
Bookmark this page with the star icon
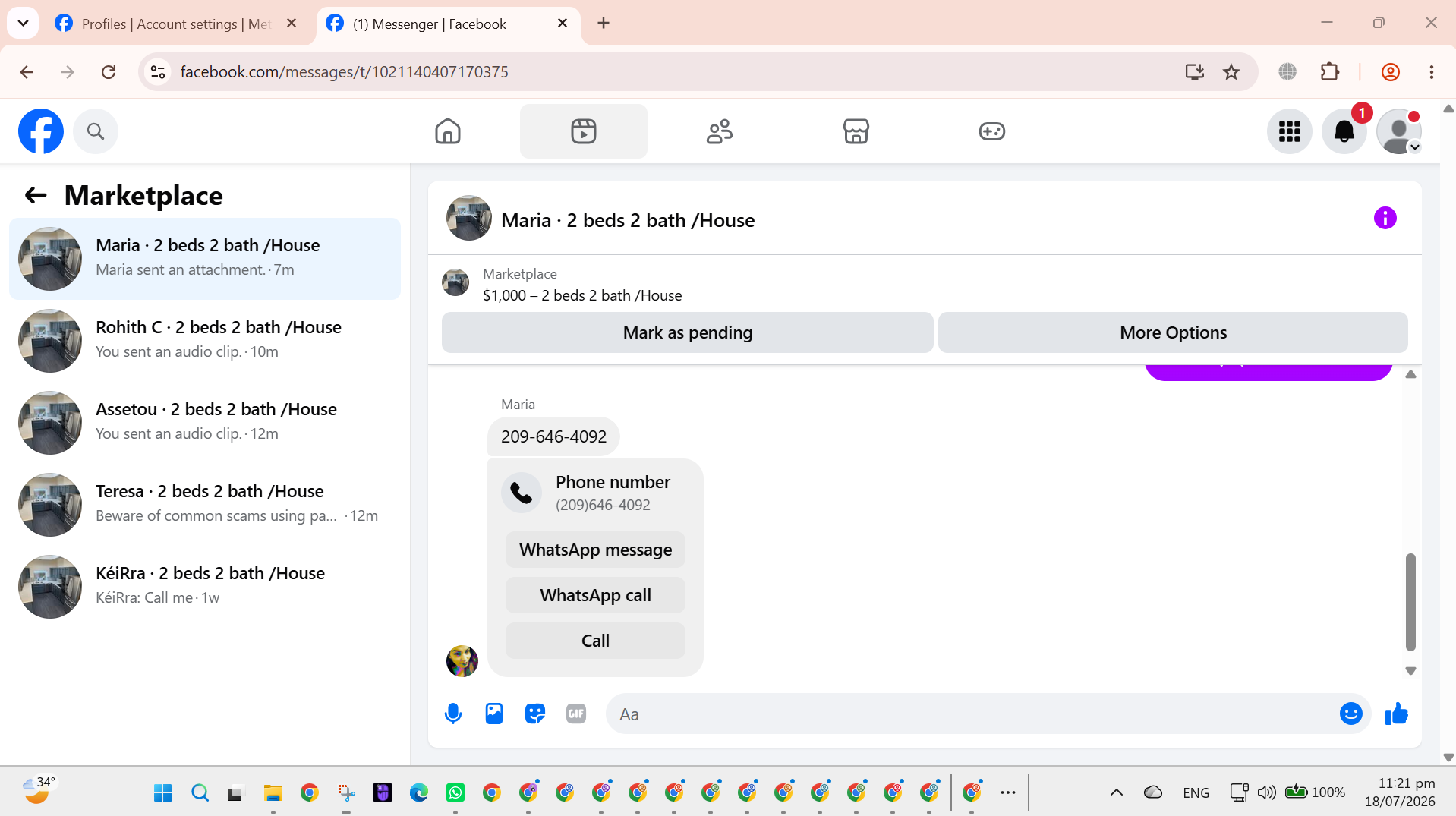click(1231, 72)
